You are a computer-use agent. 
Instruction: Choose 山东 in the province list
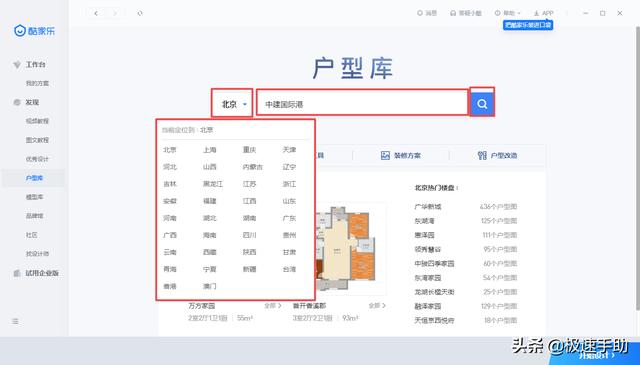click(289, 201)
